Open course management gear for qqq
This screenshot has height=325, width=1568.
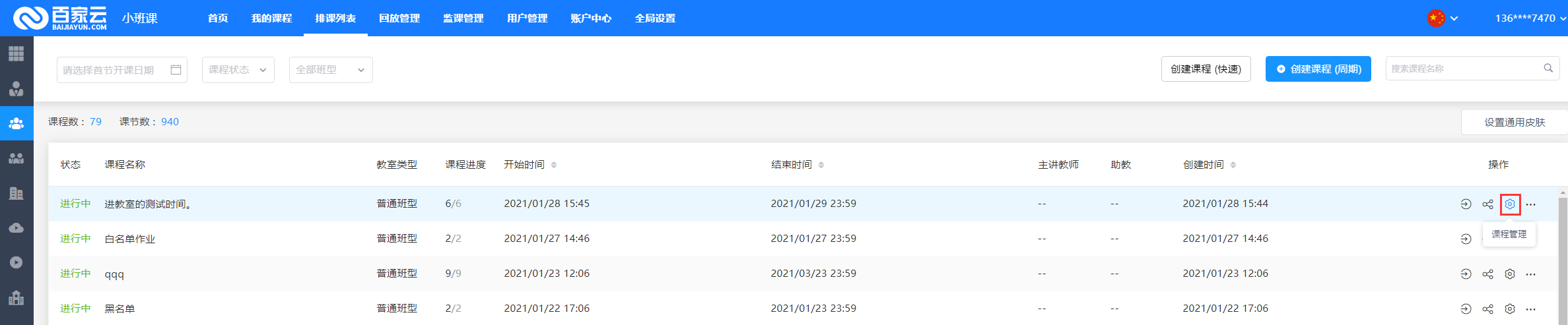(1510, 274)
